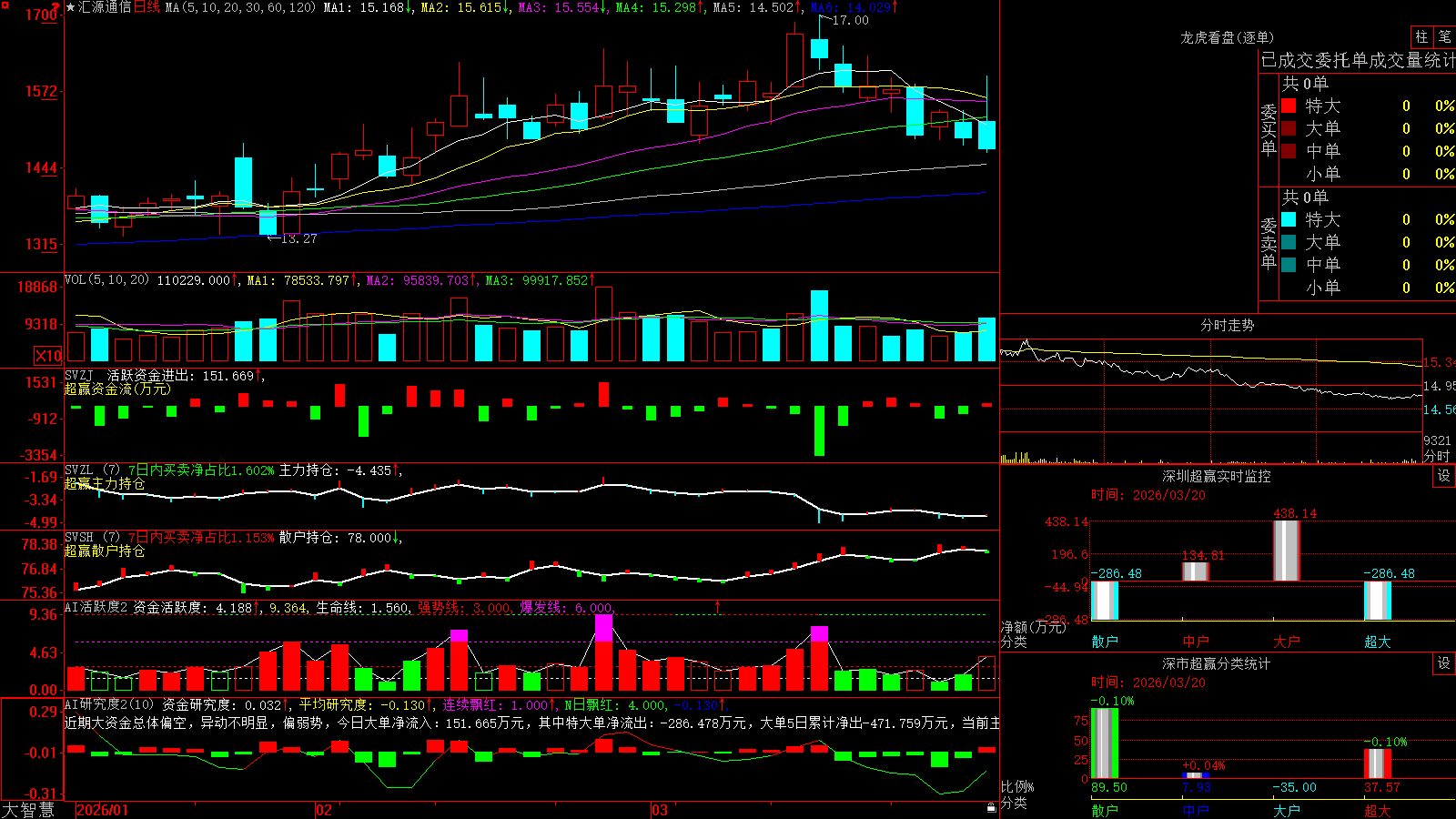Viewport: 1456px width, 819px height.
Task: Open 设 settings for 深圳超赢实时监控
Action: tap(1444, 476)
